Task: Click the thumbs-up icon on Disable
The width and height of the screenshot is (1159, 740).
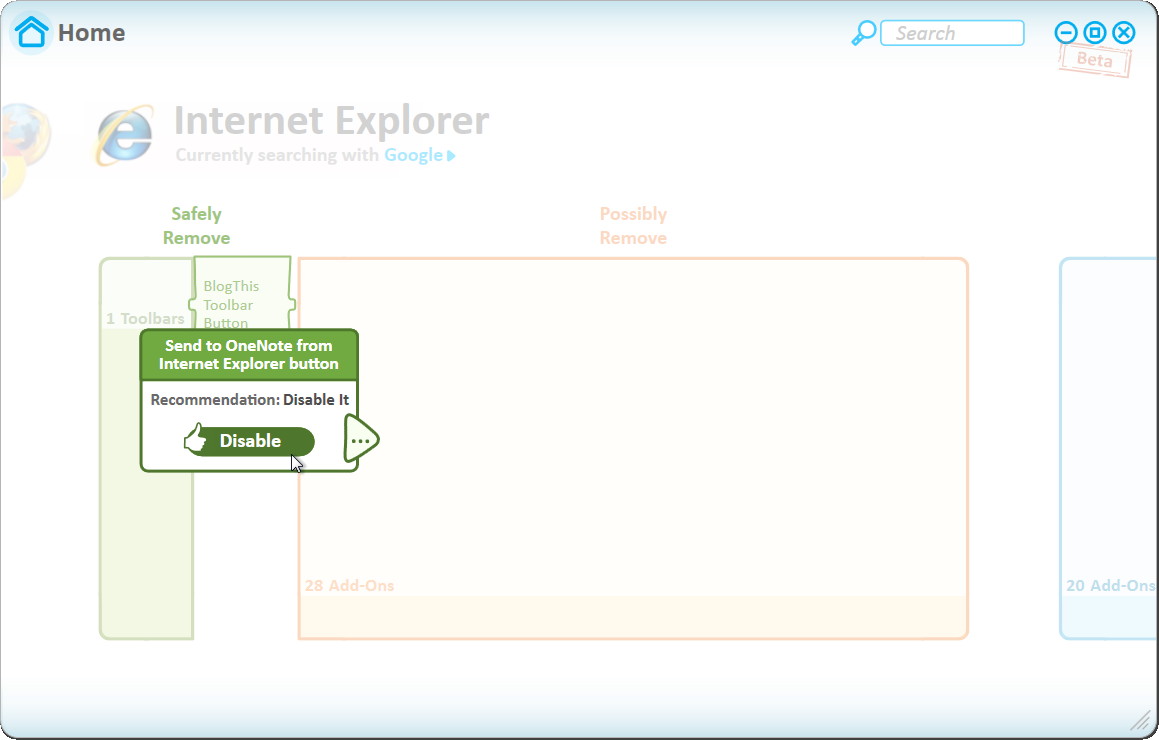Action: tap(196, 438)
